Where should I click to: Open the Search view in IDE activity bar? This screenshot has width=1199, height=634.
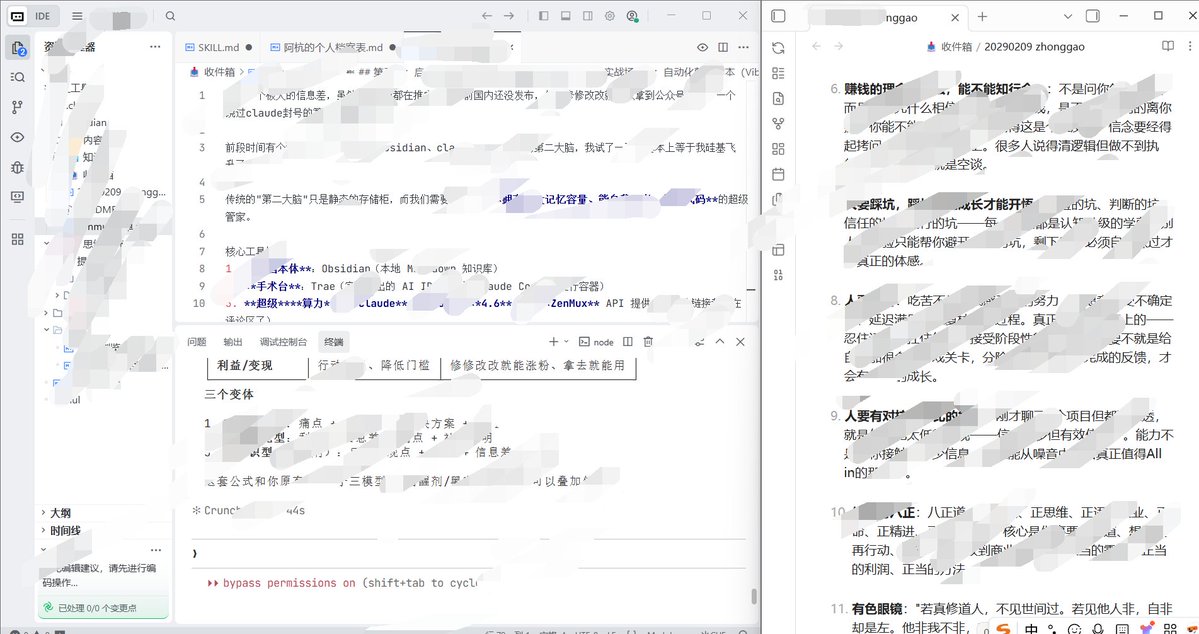18,77
